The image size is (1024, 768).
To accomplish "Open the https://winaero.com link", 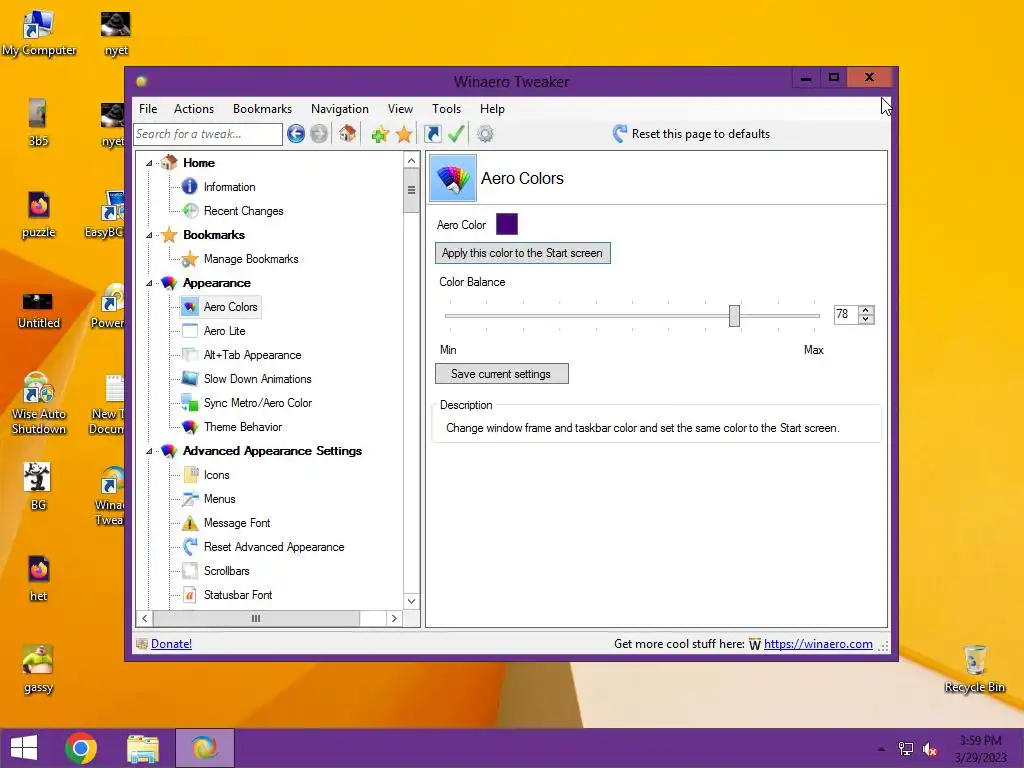I will [818, 644].
